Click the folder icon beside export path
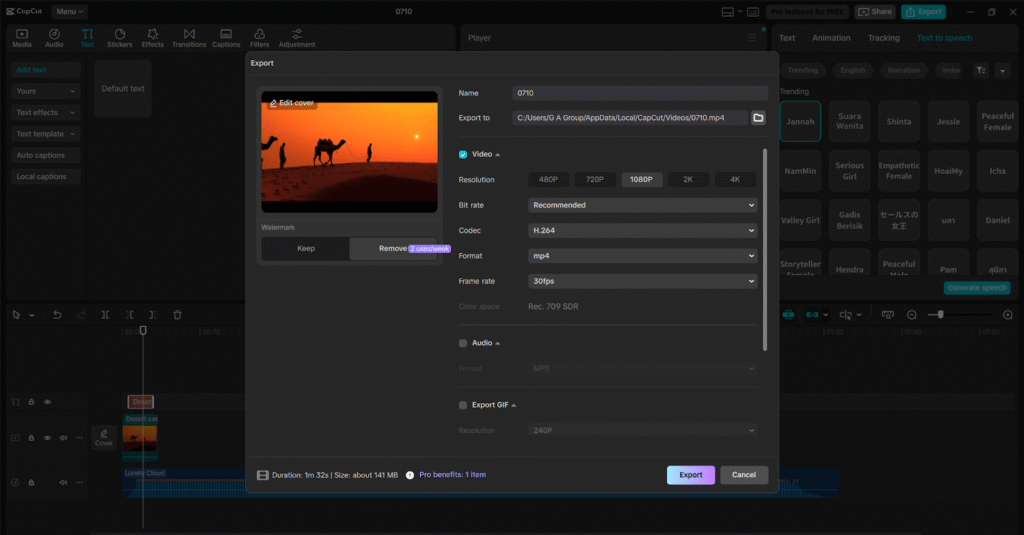The width and height of the screenshot is (1024, 535). (x=758, y=118)
